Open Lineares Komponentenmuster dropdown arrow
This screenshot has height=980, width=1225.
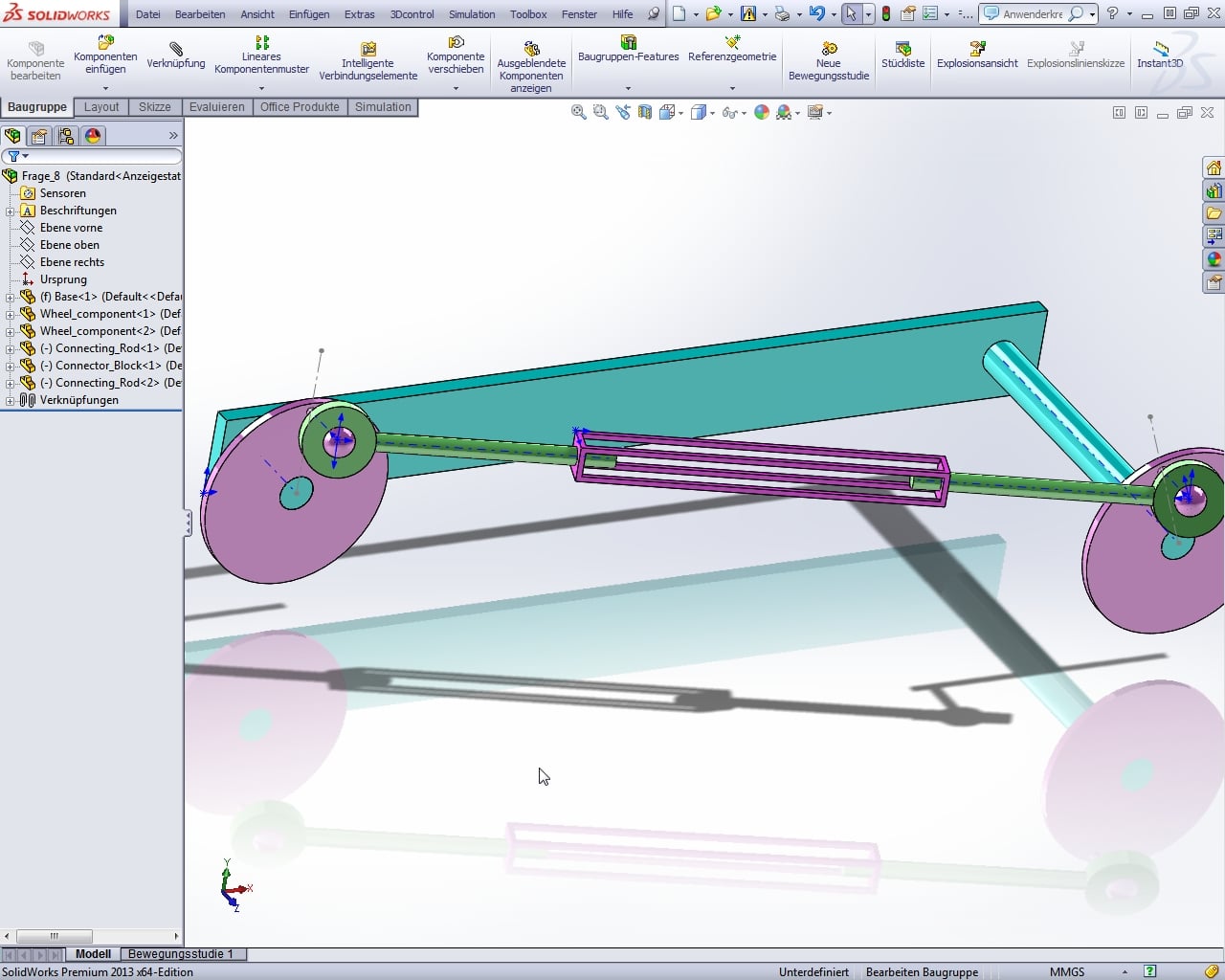pos(261,89)
